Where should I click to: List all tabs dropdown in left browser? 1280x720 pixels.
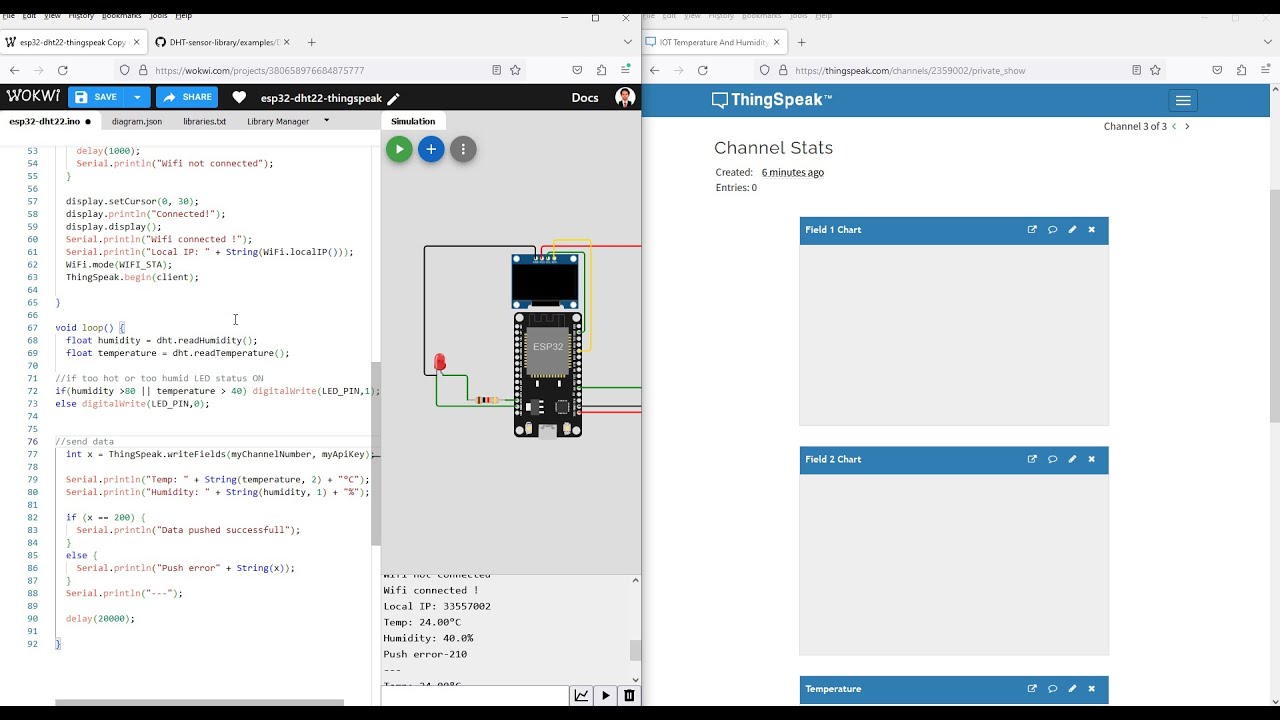pyautogui.click(x=628, y=42)
